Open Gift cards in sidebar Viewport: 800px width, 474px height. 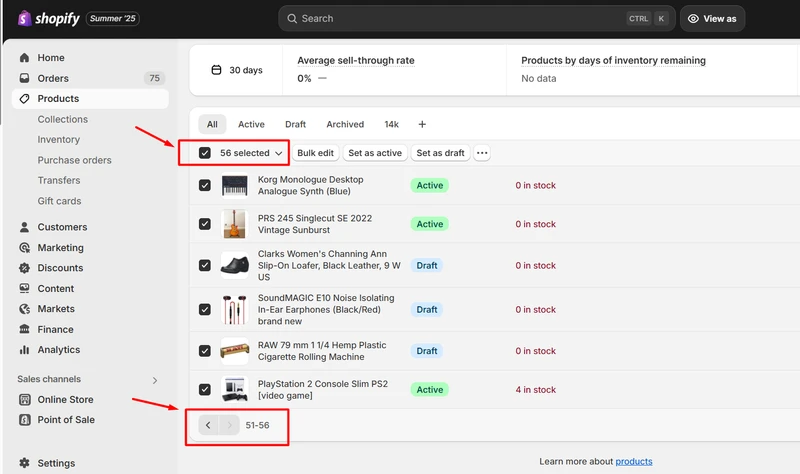59,201
